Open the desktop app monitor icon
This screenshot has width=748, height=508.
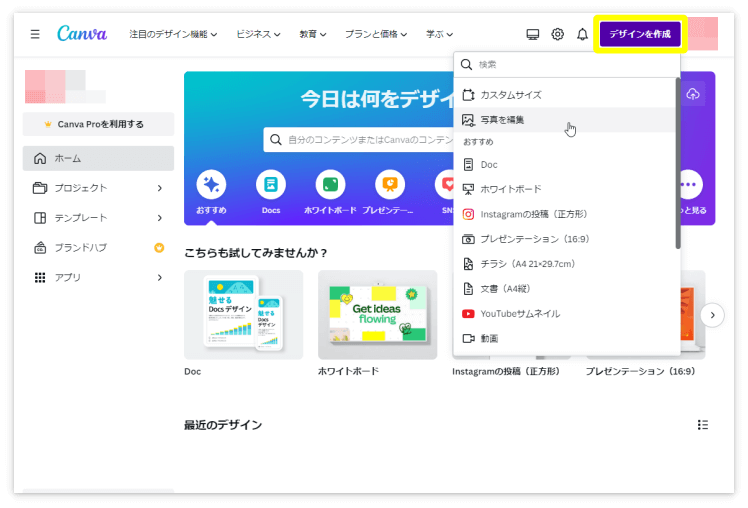(532, 34)
